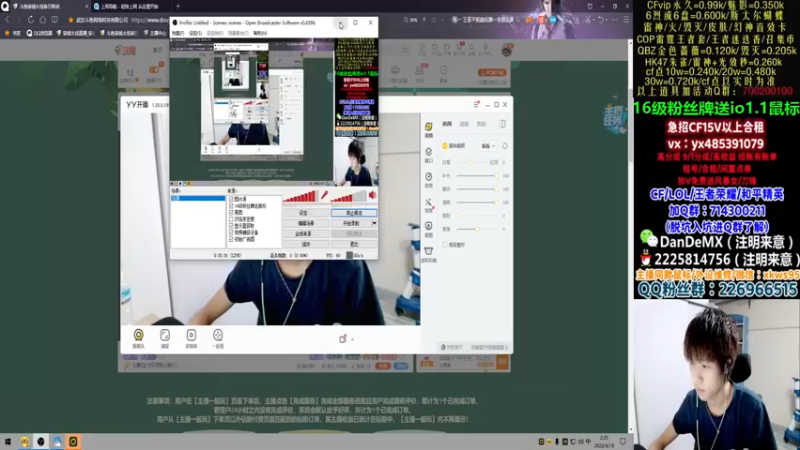Mute the microphone icon in OBS
The image size is (800, 450).
pos(324,195)
